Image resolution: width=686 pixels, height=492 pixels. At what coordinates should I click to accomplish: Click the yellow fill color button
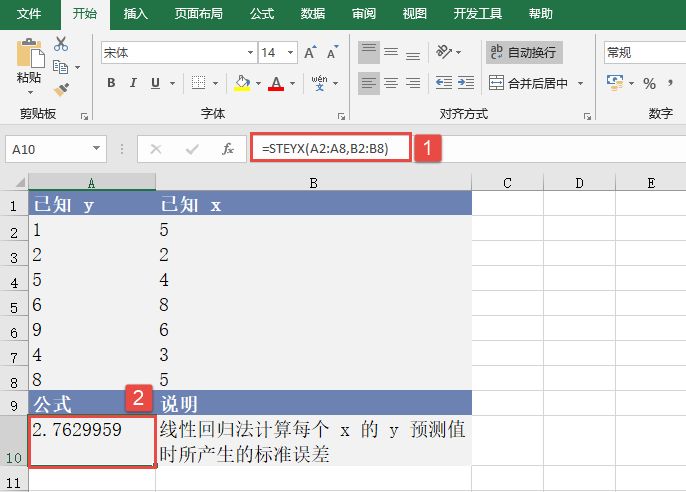(241, 83)
